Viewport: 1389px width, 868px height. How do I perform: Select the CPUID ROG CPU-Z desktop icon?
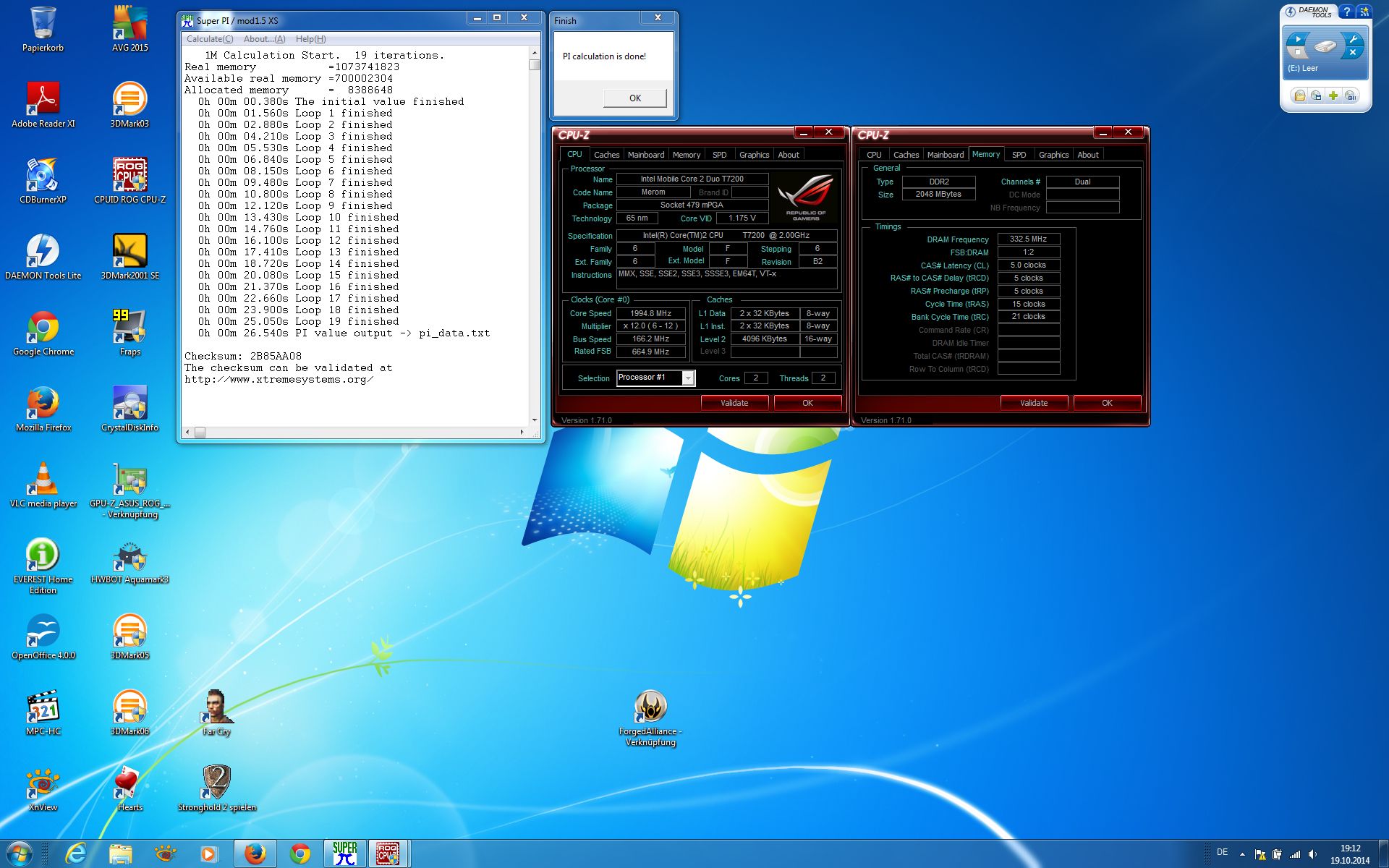[130, 181]
